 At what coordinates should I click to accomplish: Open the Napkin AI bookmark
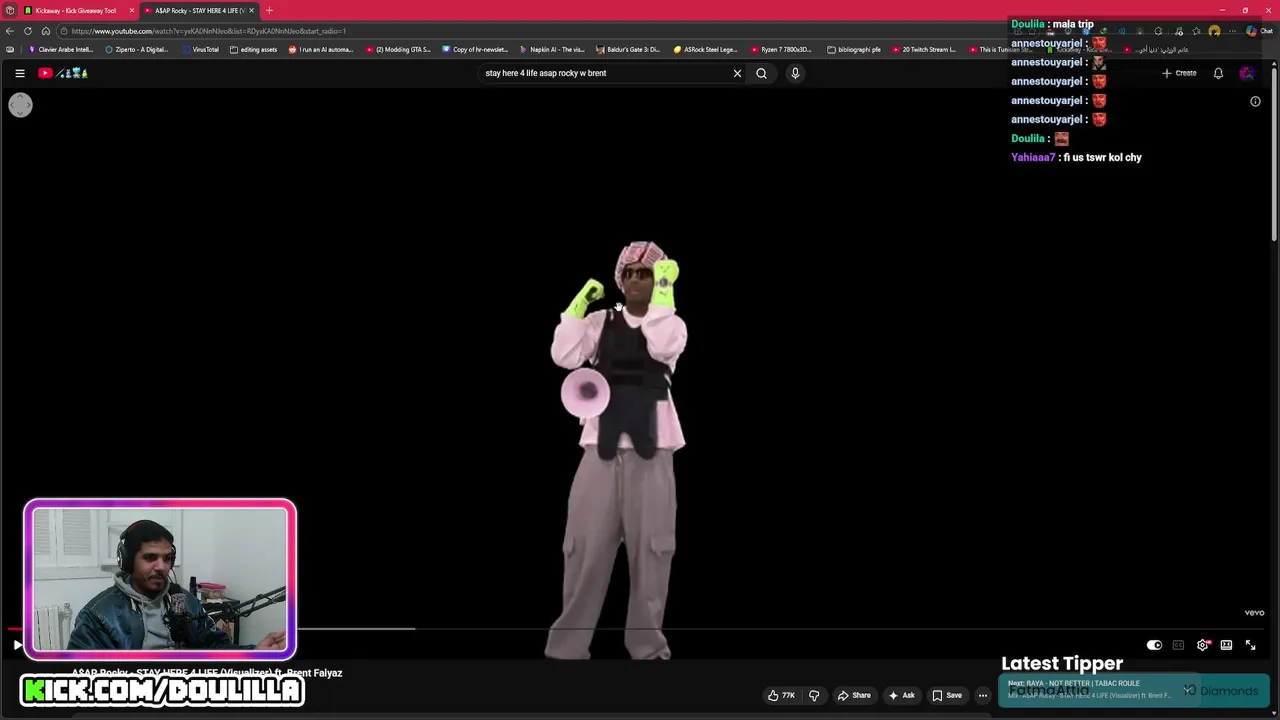(x=552, y=49)
